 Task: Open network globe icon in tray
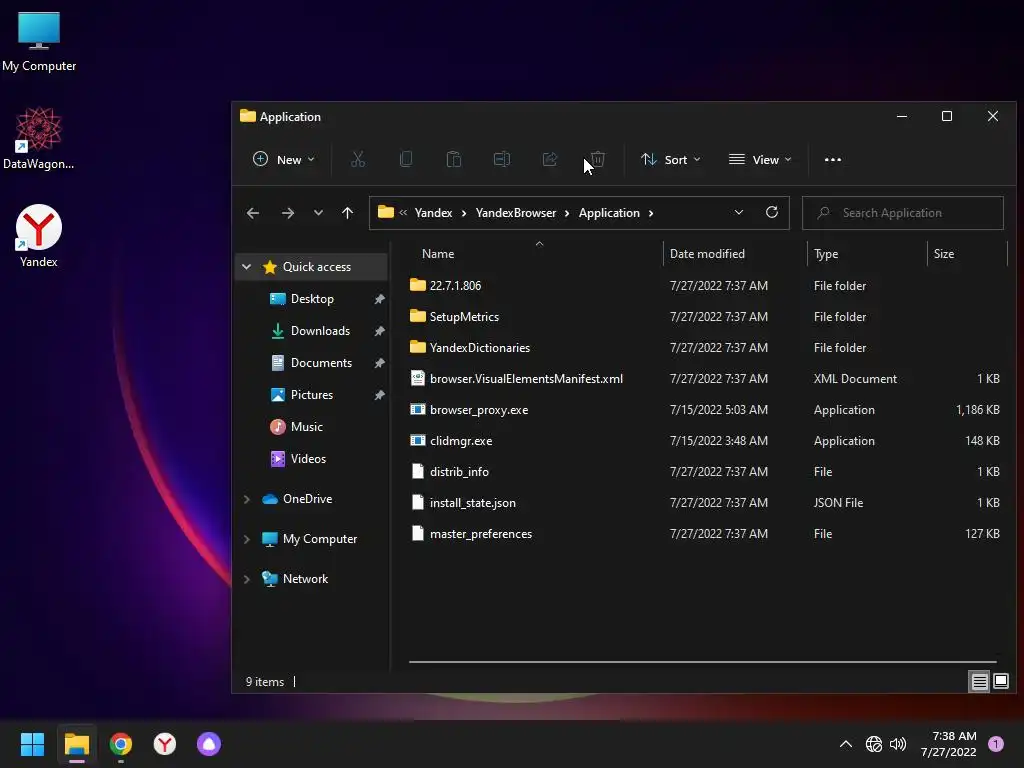point(873,744)
